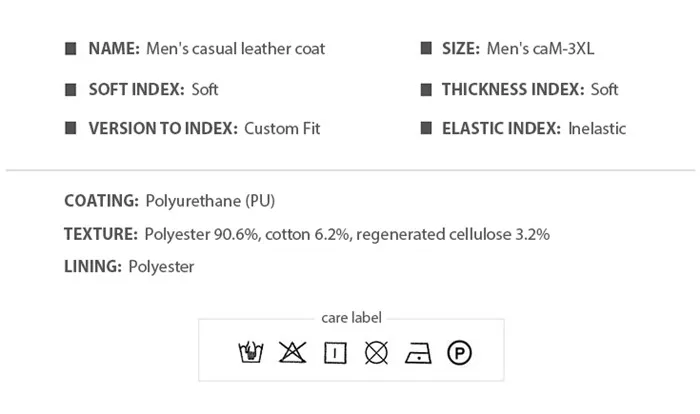Select the low-heat iron symbol

(418, 353)
